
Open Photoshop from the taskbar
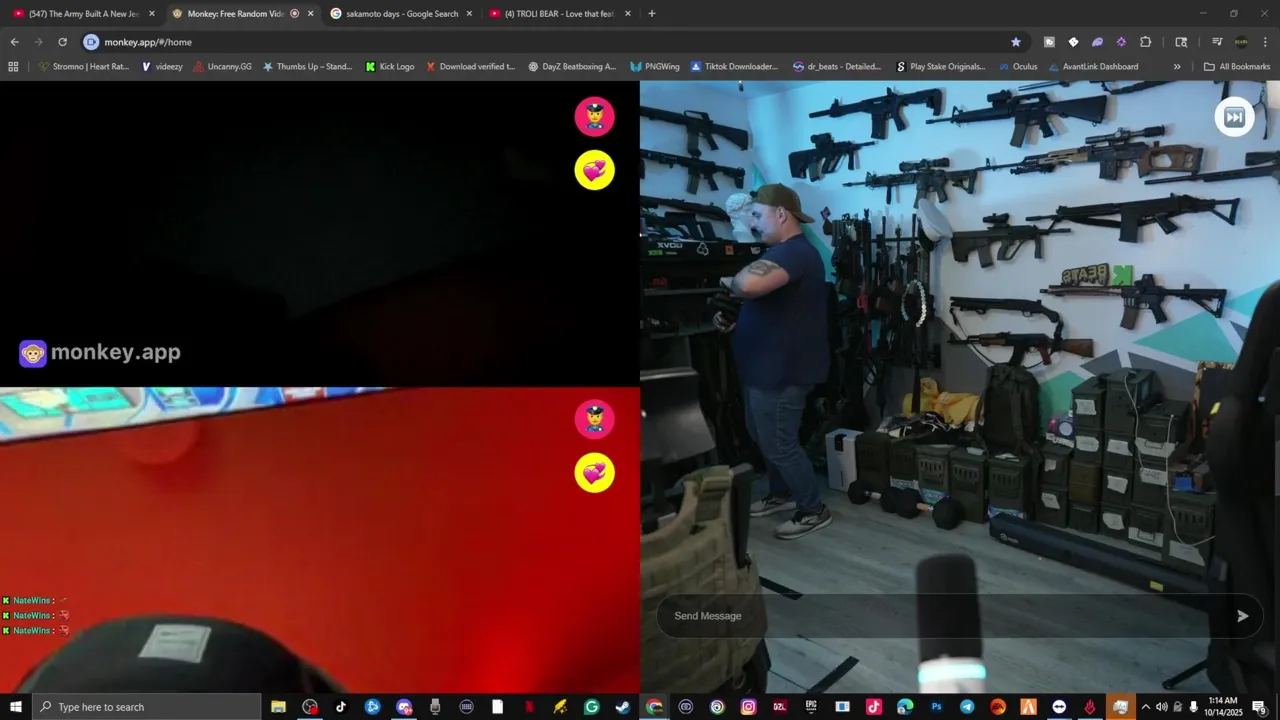click(x=936, y=707)
